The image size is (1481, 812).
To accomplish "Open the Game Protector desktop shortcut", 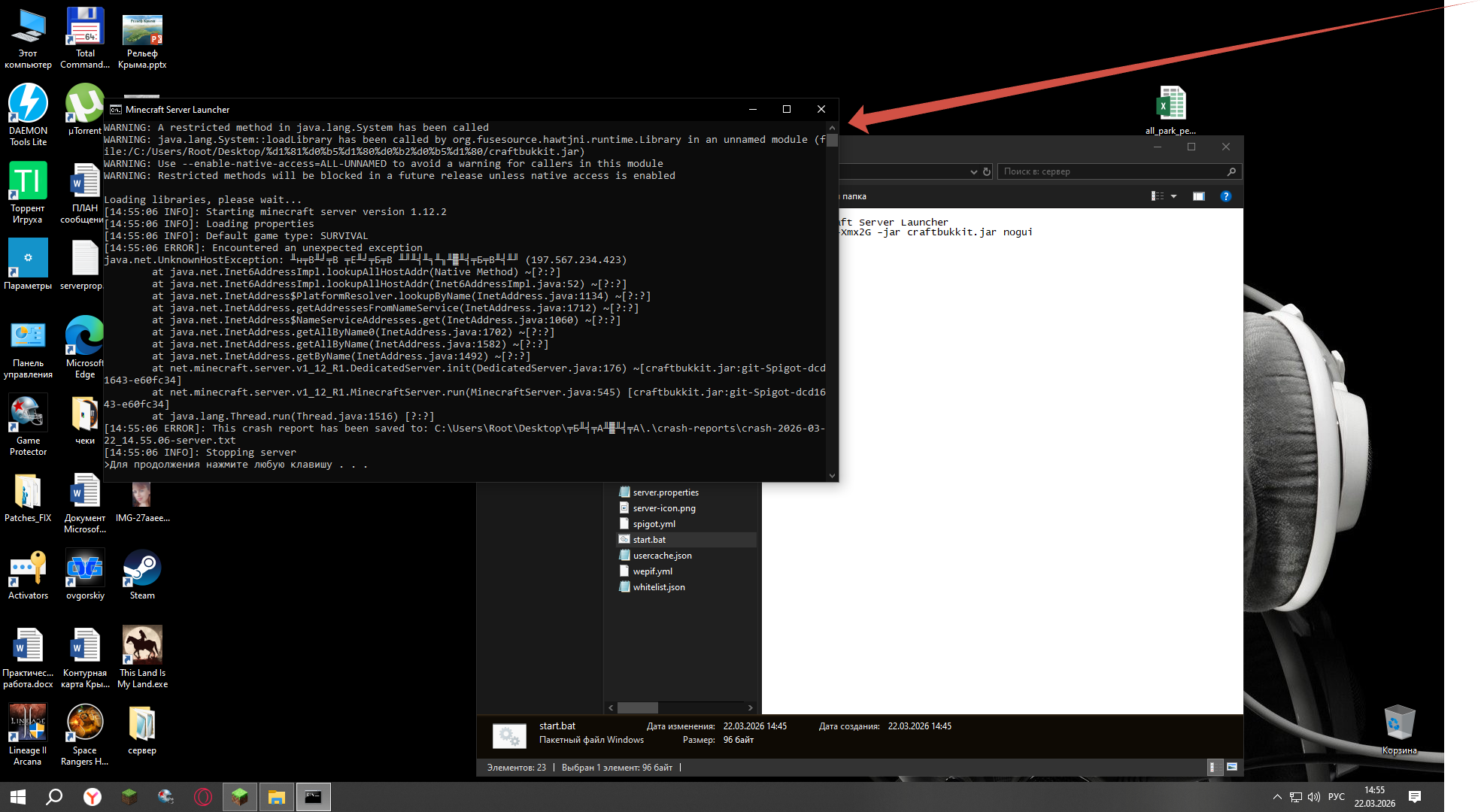I will pos(28,425).
